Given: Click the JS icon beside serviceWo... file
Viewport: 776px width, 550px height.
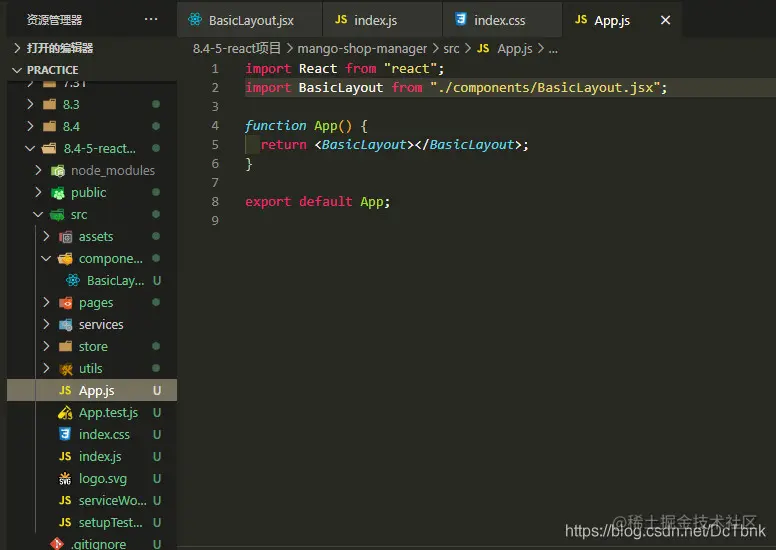Looking at the screenshot, I should 65,500.
